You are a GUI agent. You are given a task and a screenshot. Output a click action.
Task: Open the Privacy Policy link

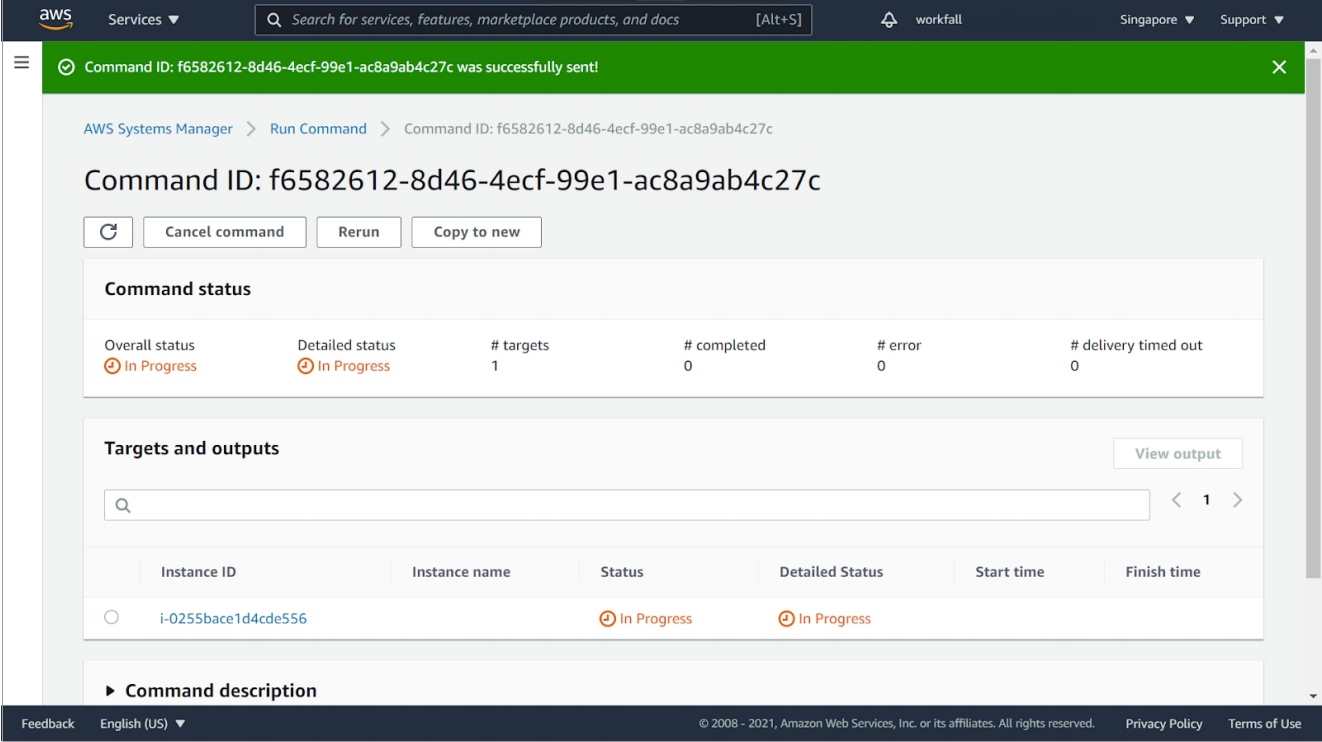(1164, 724)
